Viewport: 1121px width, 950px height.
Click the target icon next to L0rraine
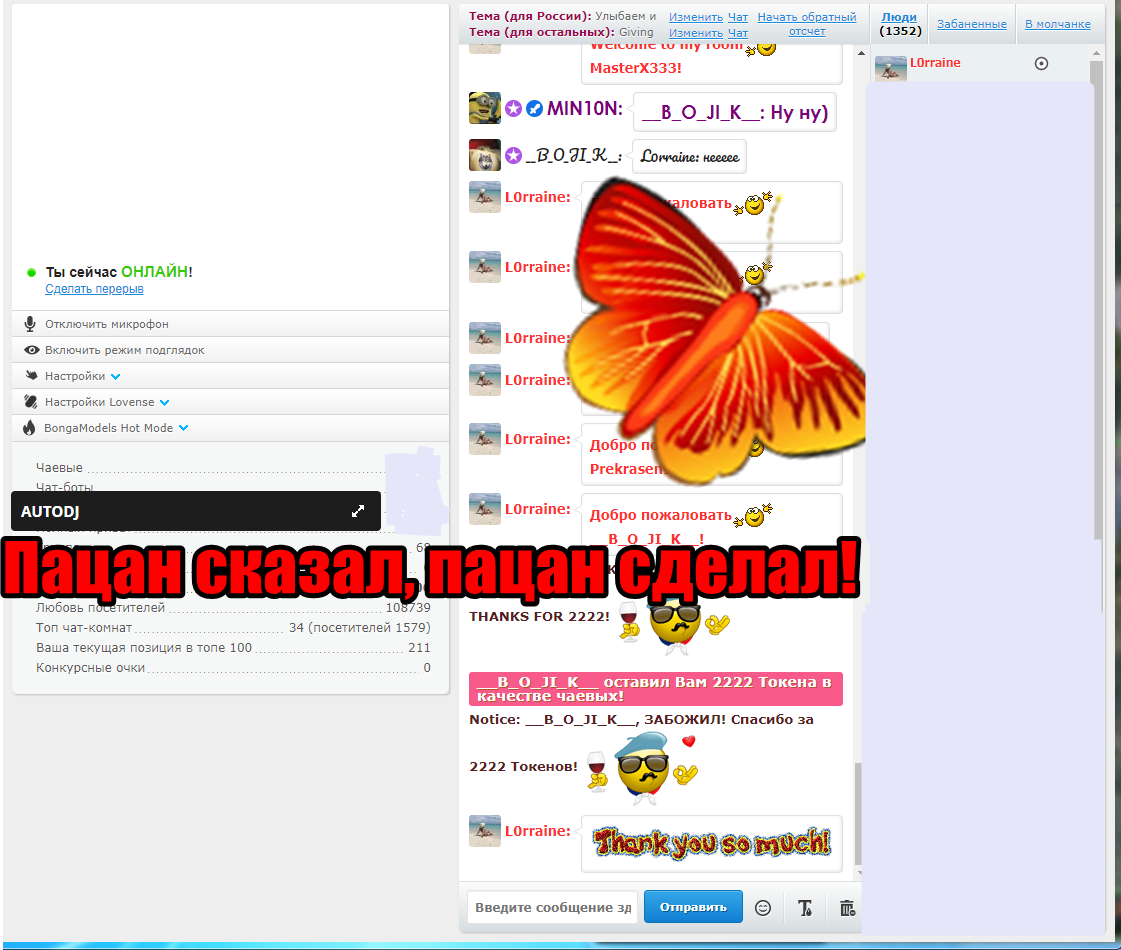[x=1041, y=63]
